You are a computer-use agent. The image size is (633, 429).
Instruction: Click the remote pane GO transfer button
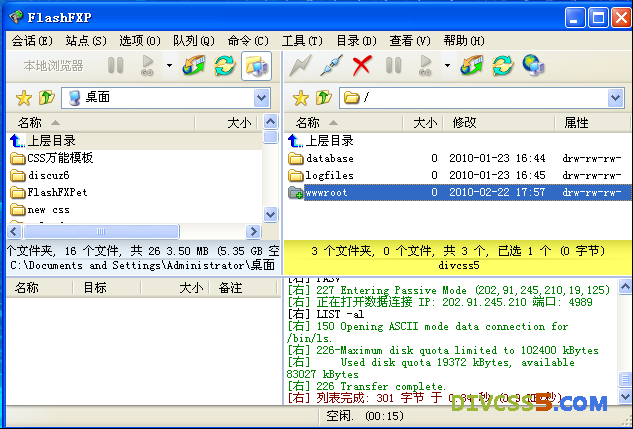click(425, 65)
